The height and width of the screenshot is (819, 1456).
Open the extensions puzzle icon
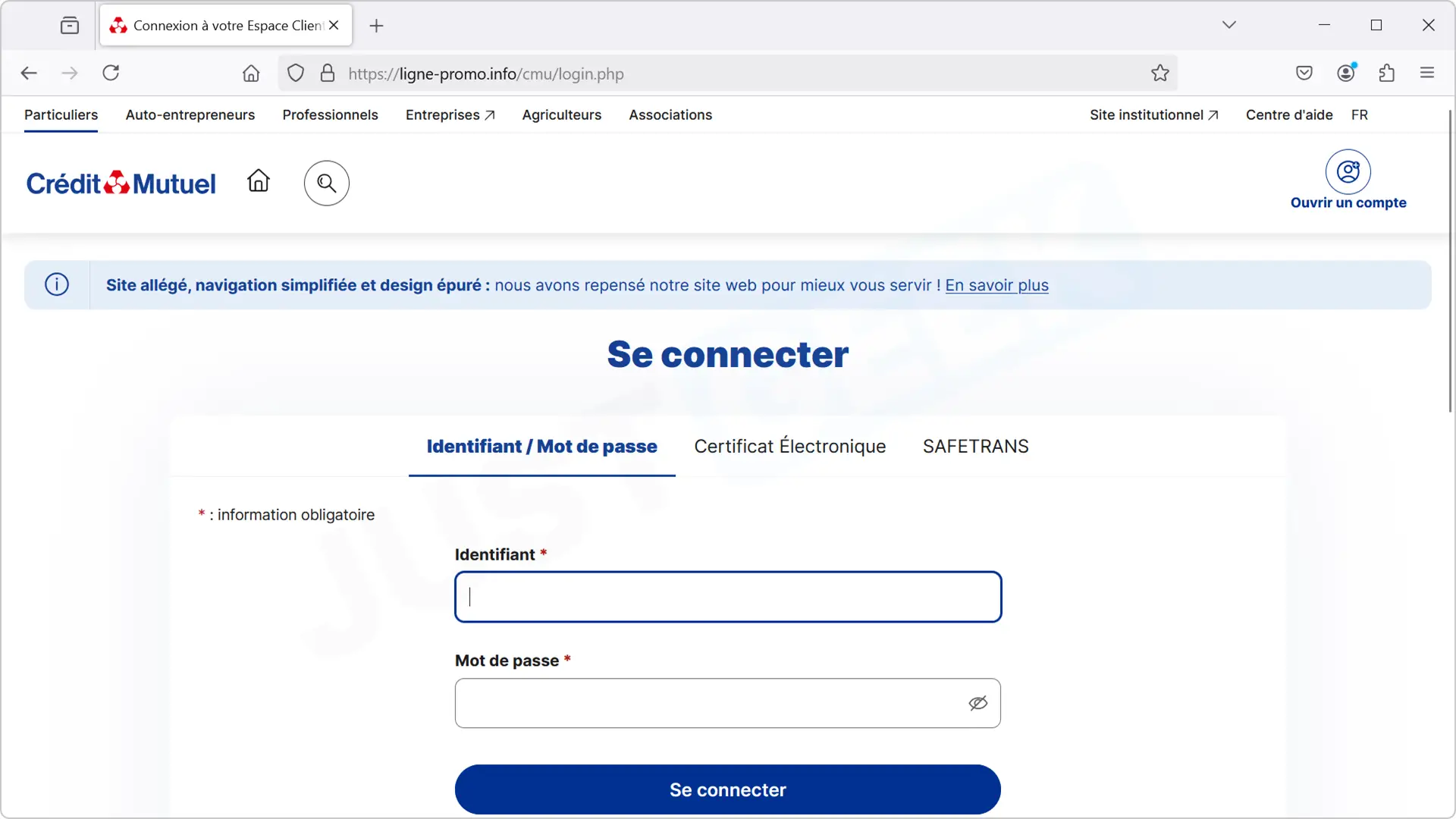pyautogui.click(x=1387, y=74)
